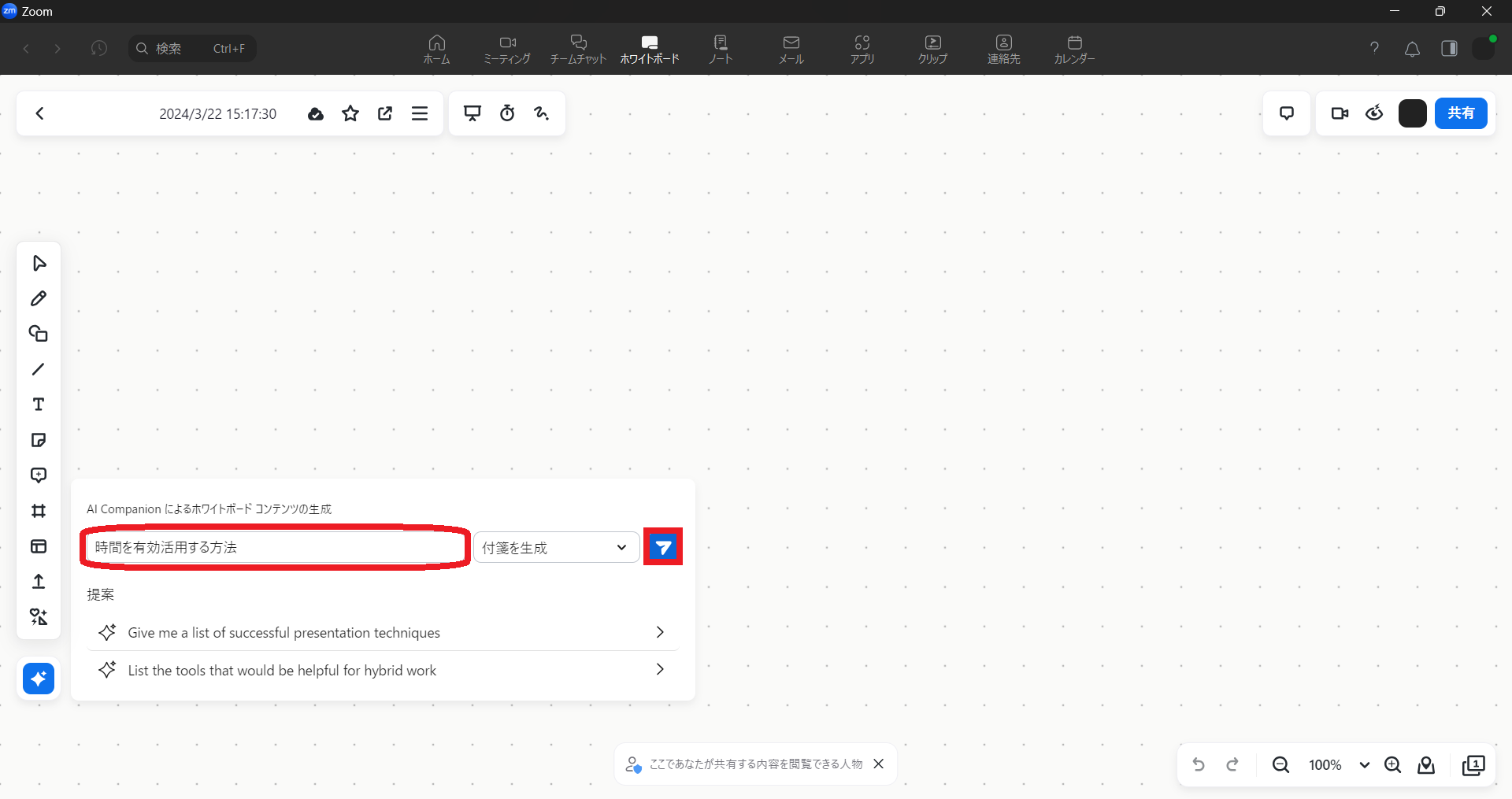Click the upload icon in sidebar

point(39,582)
